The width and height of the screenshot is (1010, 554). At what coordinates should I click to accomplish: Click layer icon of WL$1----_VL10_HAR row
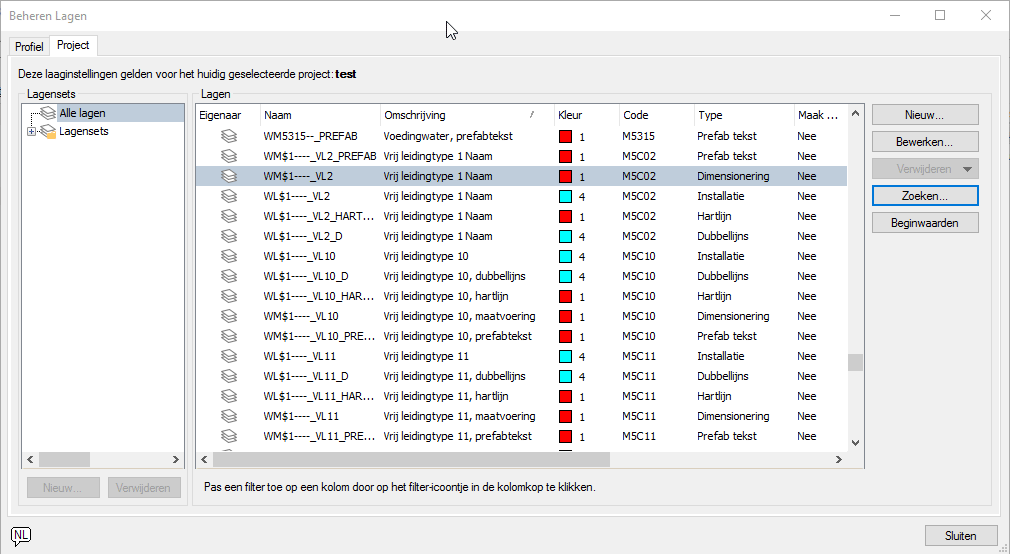(x=229, y=296)
